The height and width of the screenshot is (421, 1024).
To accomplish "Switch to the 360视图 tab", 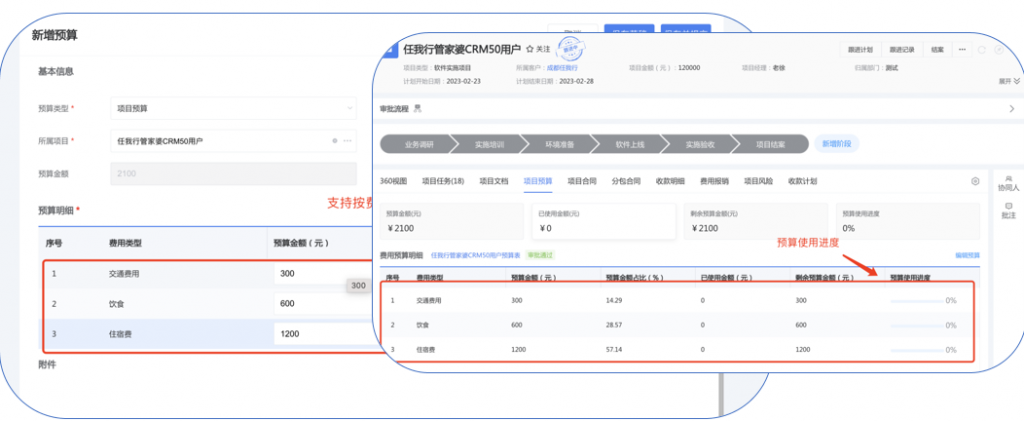I will [393, 181].
